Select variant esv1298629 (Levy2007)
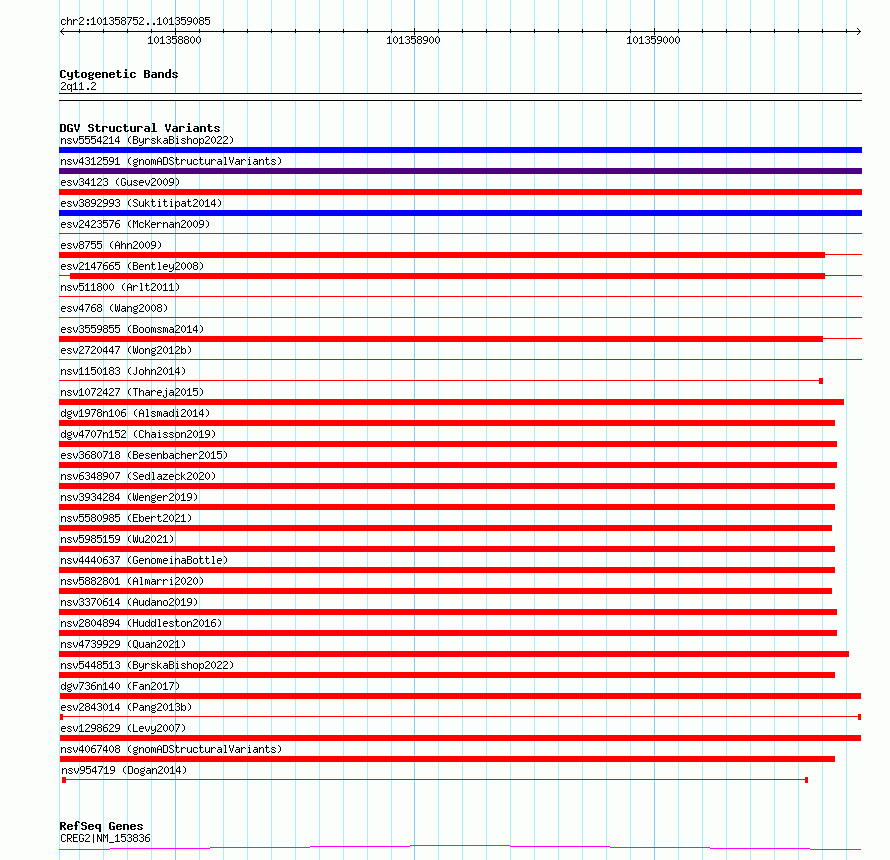This screenshot has width=890, height=860. pos(123,728)
